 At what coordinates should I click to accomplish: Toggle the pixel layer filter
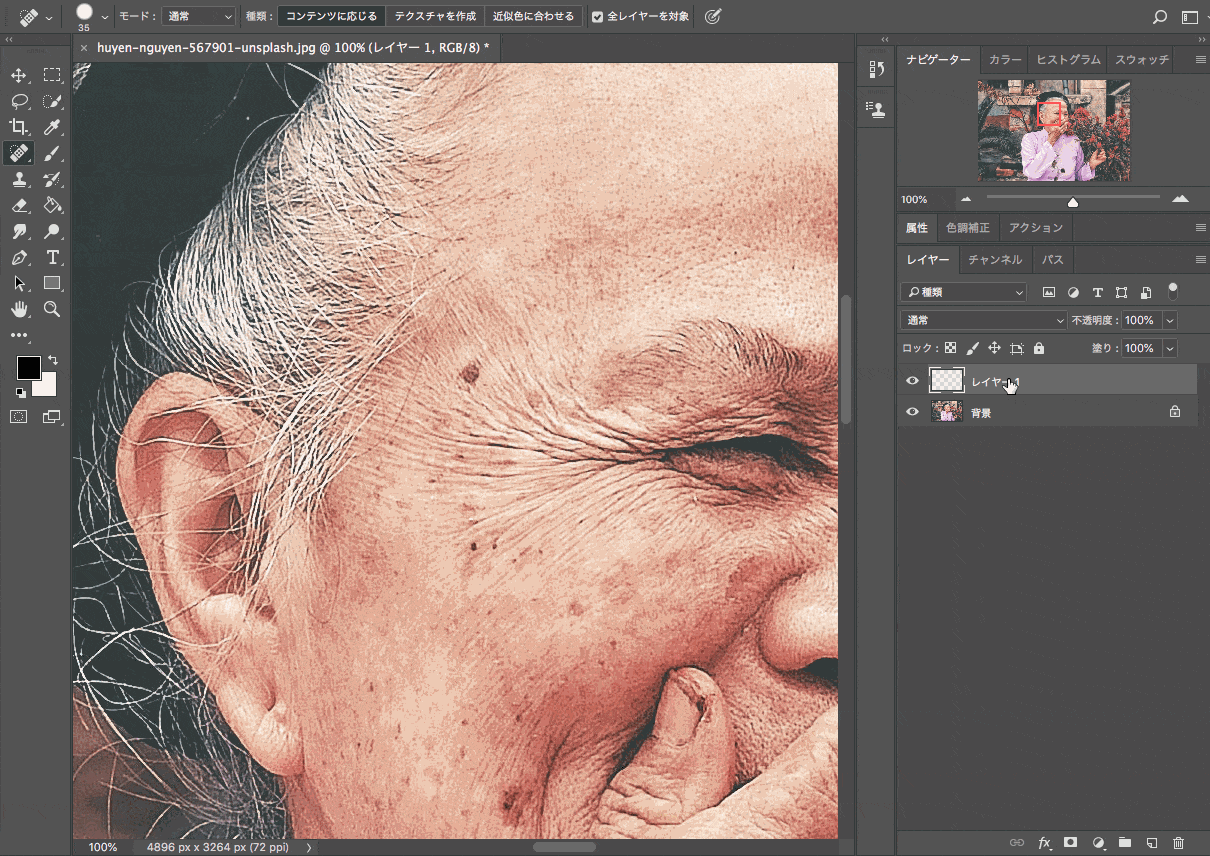1049,292
